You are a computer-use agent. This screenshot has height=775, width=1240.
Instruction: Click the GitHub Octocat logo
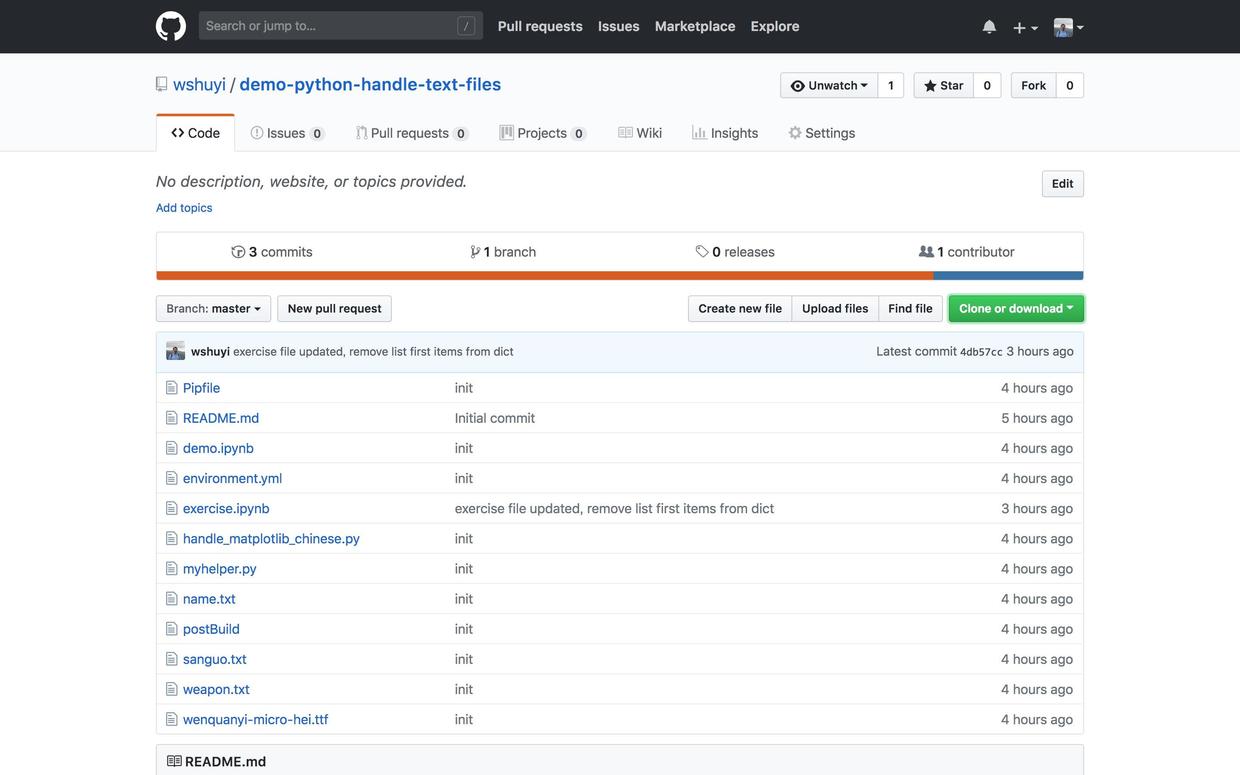coord(171,26)
